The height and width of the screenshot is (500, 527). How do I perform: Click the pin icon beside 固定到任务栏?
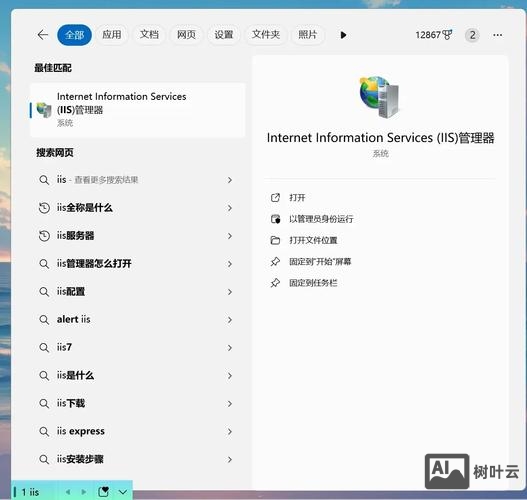click(275, 283)
